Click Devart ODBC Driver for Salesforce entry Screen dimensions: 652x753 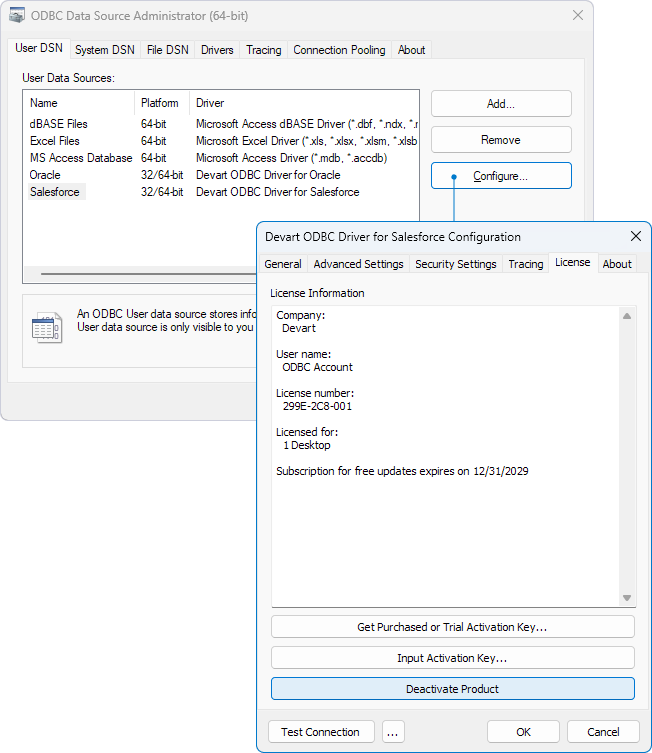[x=278, y=192]
